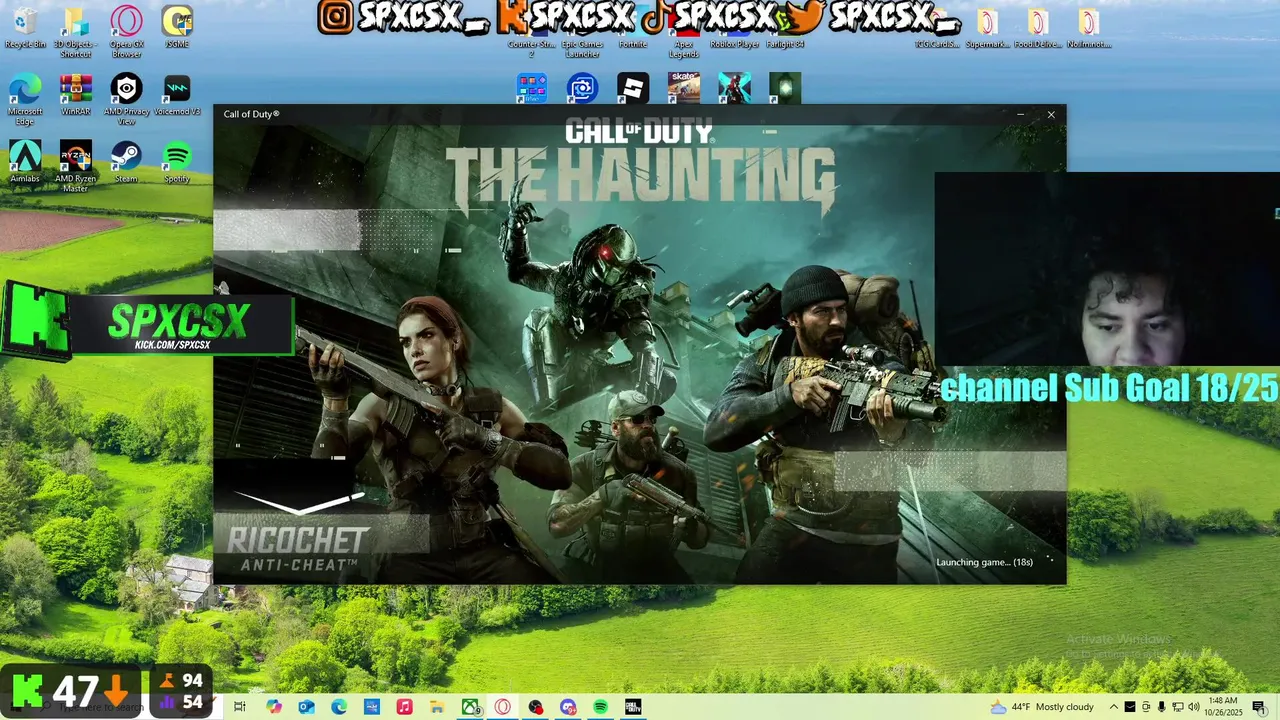Screen dimensions: 1280x720
Task: Open the clock showing 1:48 AM
Action: pyautogui.click(x=1223, y=707)
